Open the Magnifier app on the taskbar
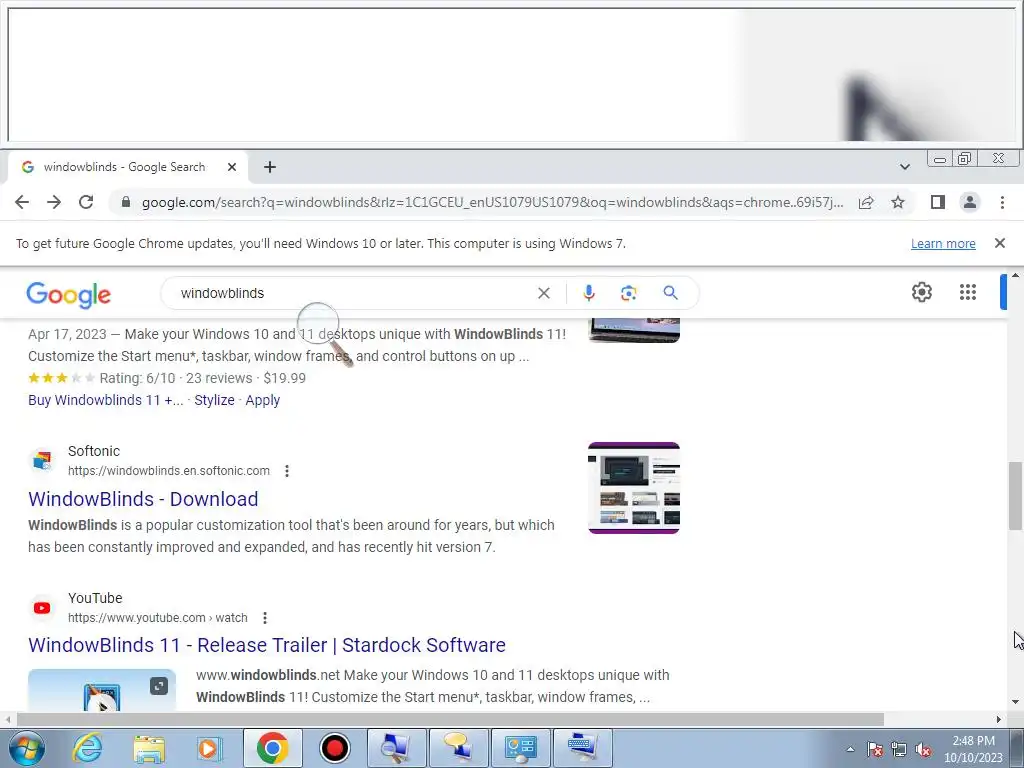 point(396,748)
